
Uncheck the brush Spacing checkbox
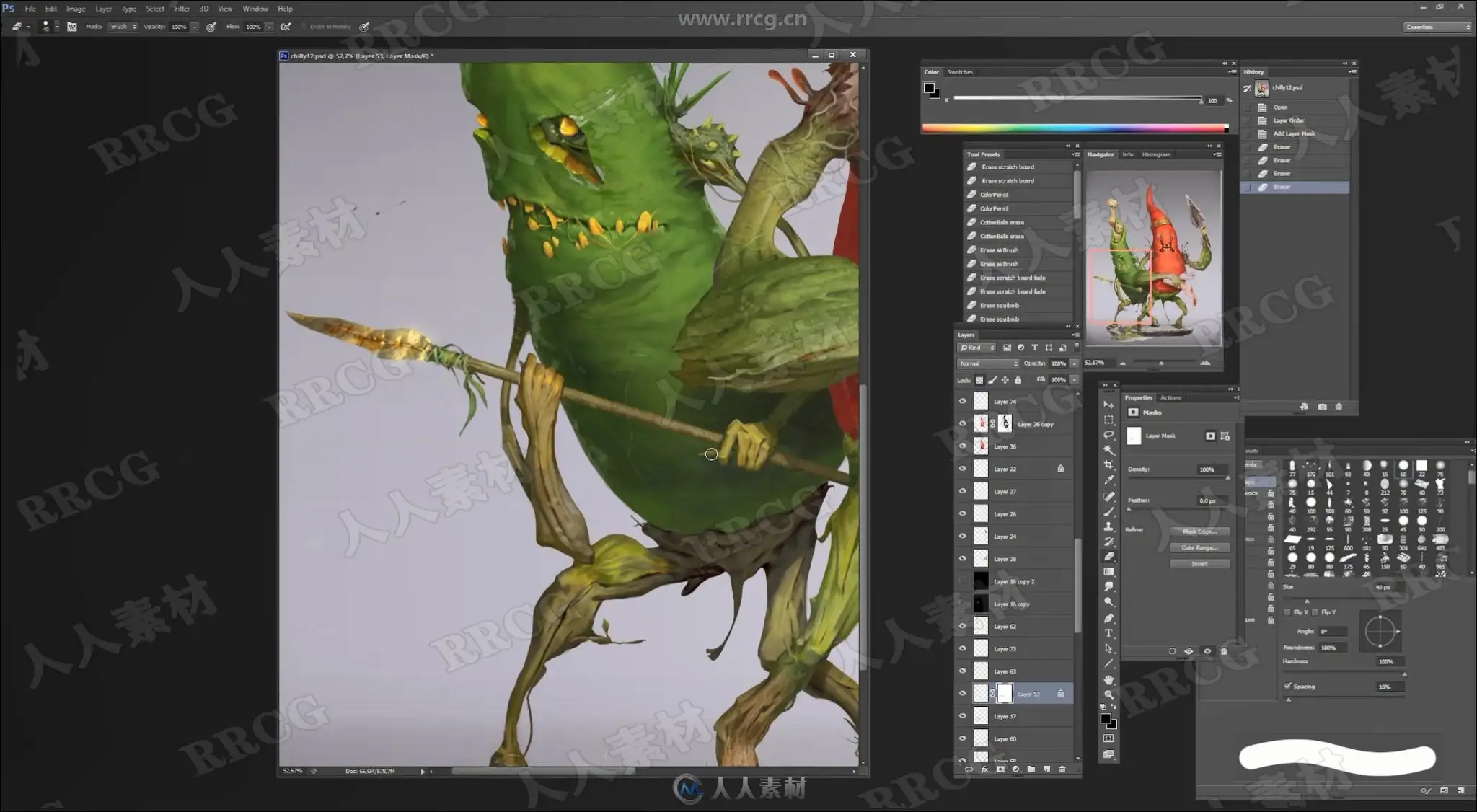click(1288, 687)
